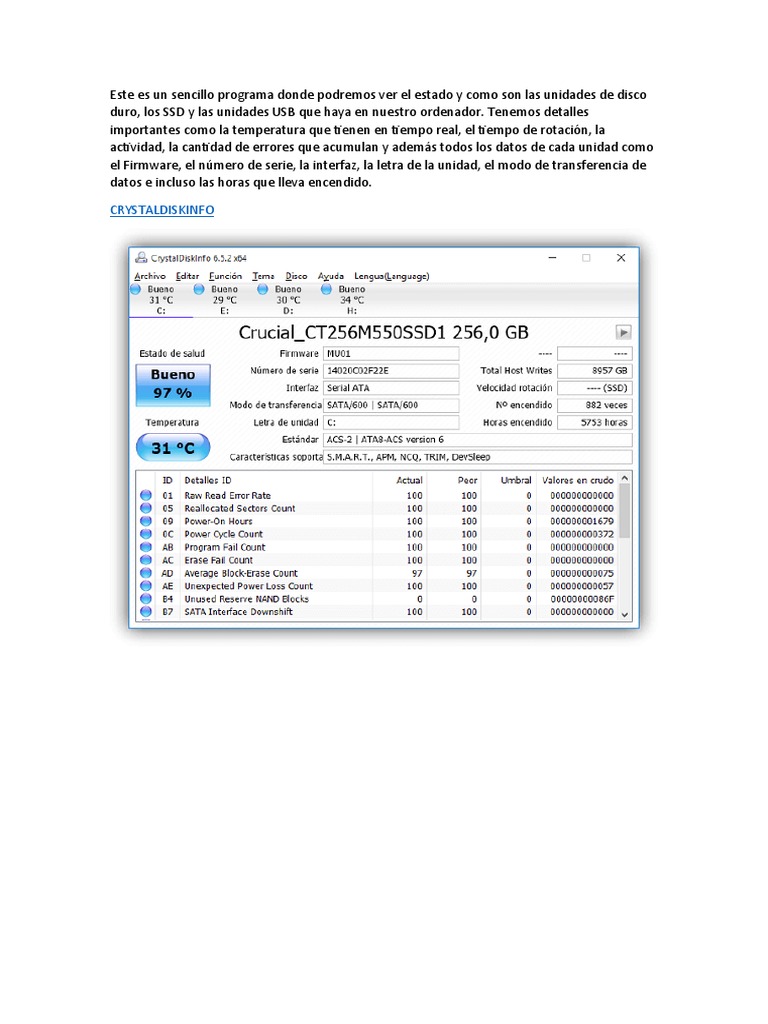This screenshot has width=768, height=1024.
Task: Click the Estándar ACS-2 field
Action: coord(477,440)
